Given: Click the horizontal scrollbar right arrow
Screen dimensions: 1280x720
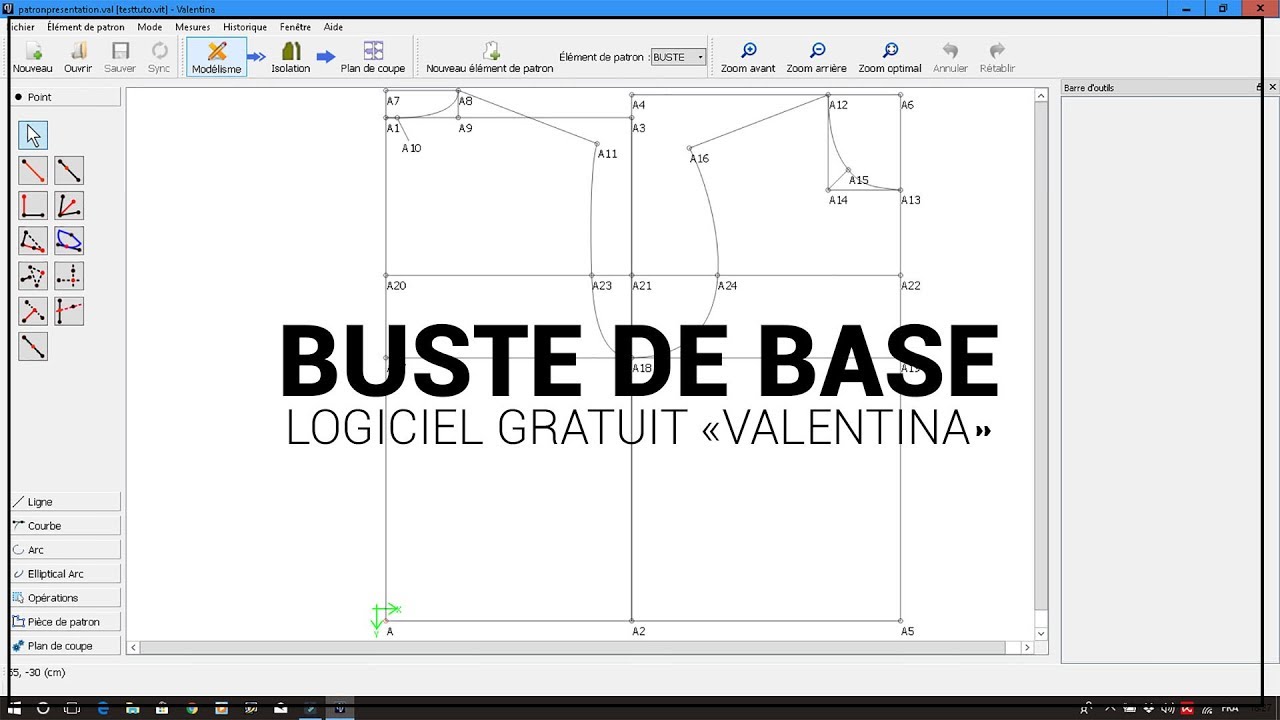Looking at the screenshot, I should 1026,648.
